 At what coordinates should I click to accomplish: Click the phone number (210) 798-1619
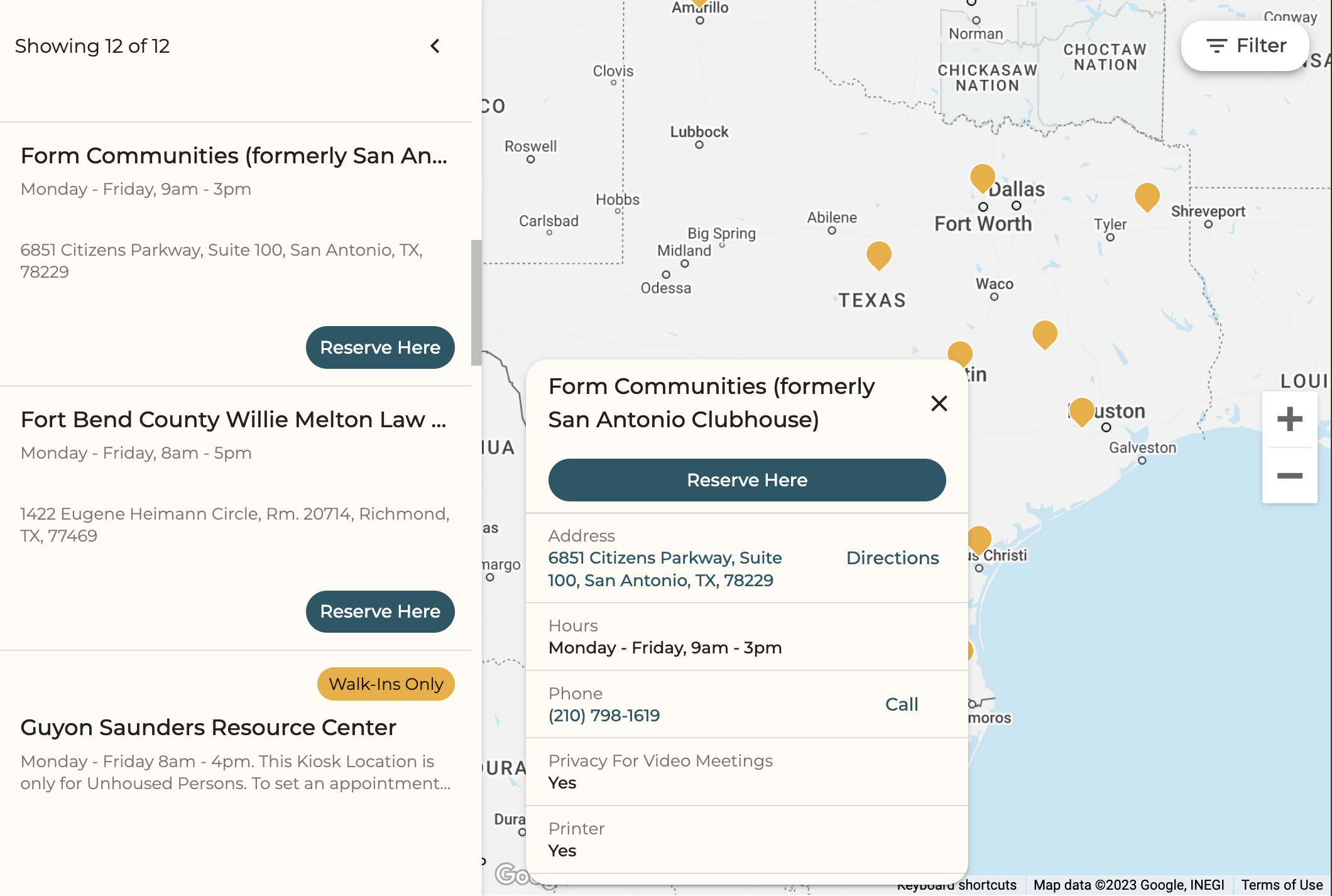click(x=604, y=716)
